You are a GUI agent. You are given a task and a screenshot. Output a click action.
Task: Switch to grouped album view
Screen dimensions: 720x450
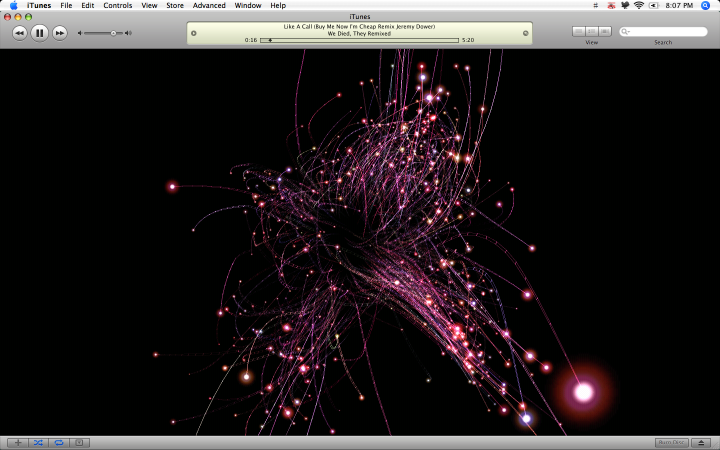[x=592, y=31]
